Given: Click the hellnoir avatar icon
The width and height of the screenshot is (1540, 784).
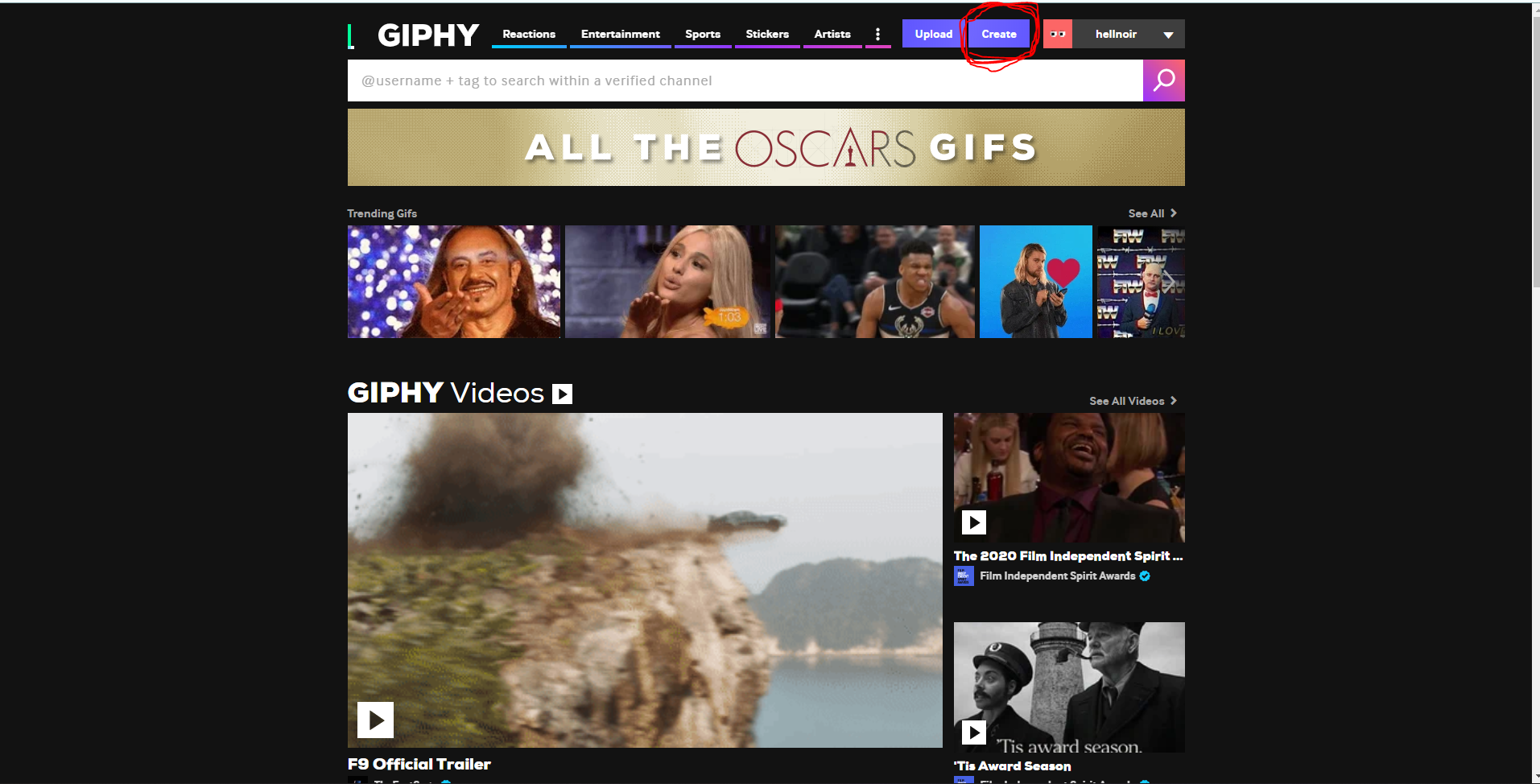Looking at the screenshot, I should point(1058,34).
